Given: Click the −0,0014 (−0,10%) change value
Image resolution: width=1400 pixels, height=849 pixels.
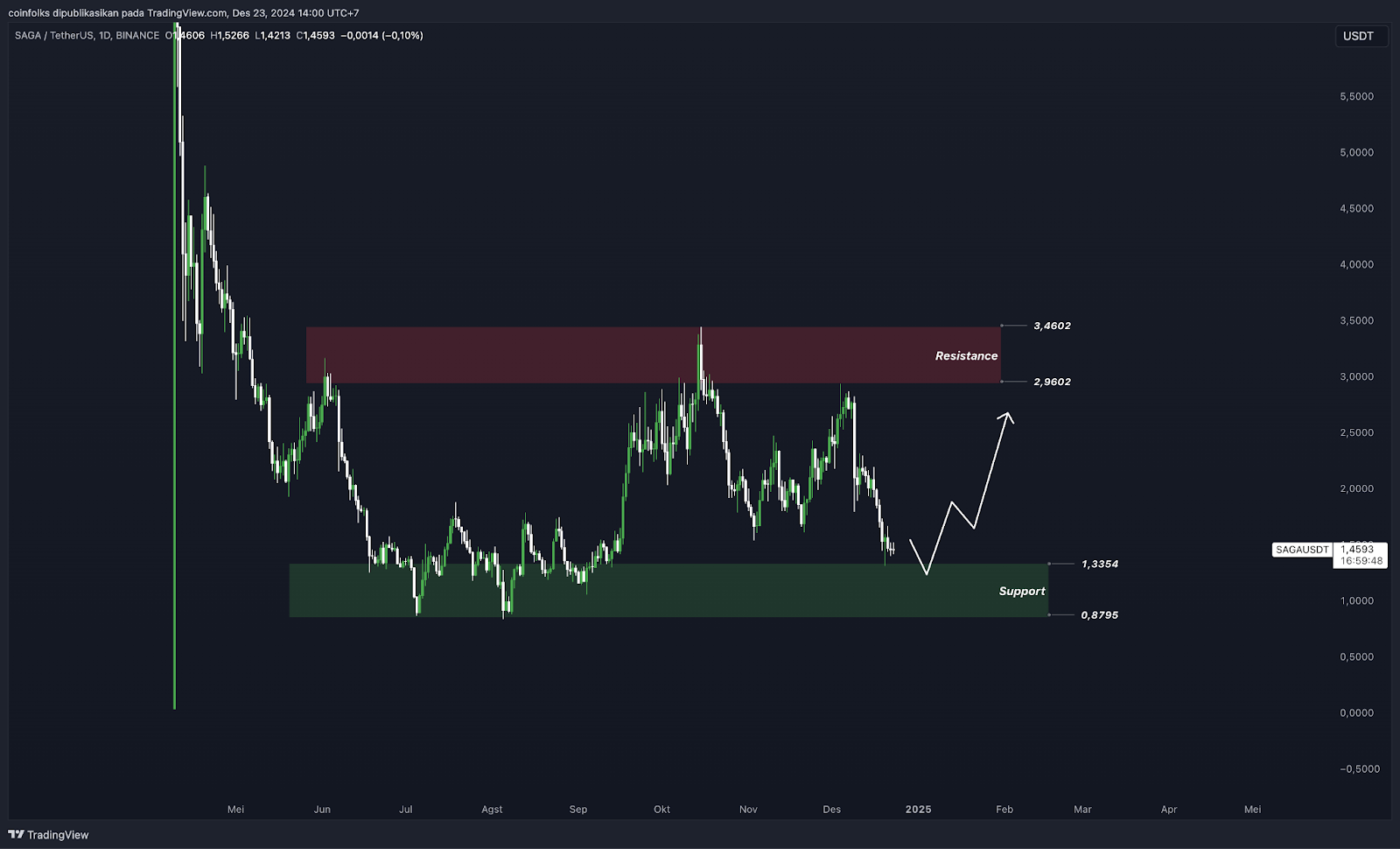Looking at the screenshot, I should tap(381, 36).
